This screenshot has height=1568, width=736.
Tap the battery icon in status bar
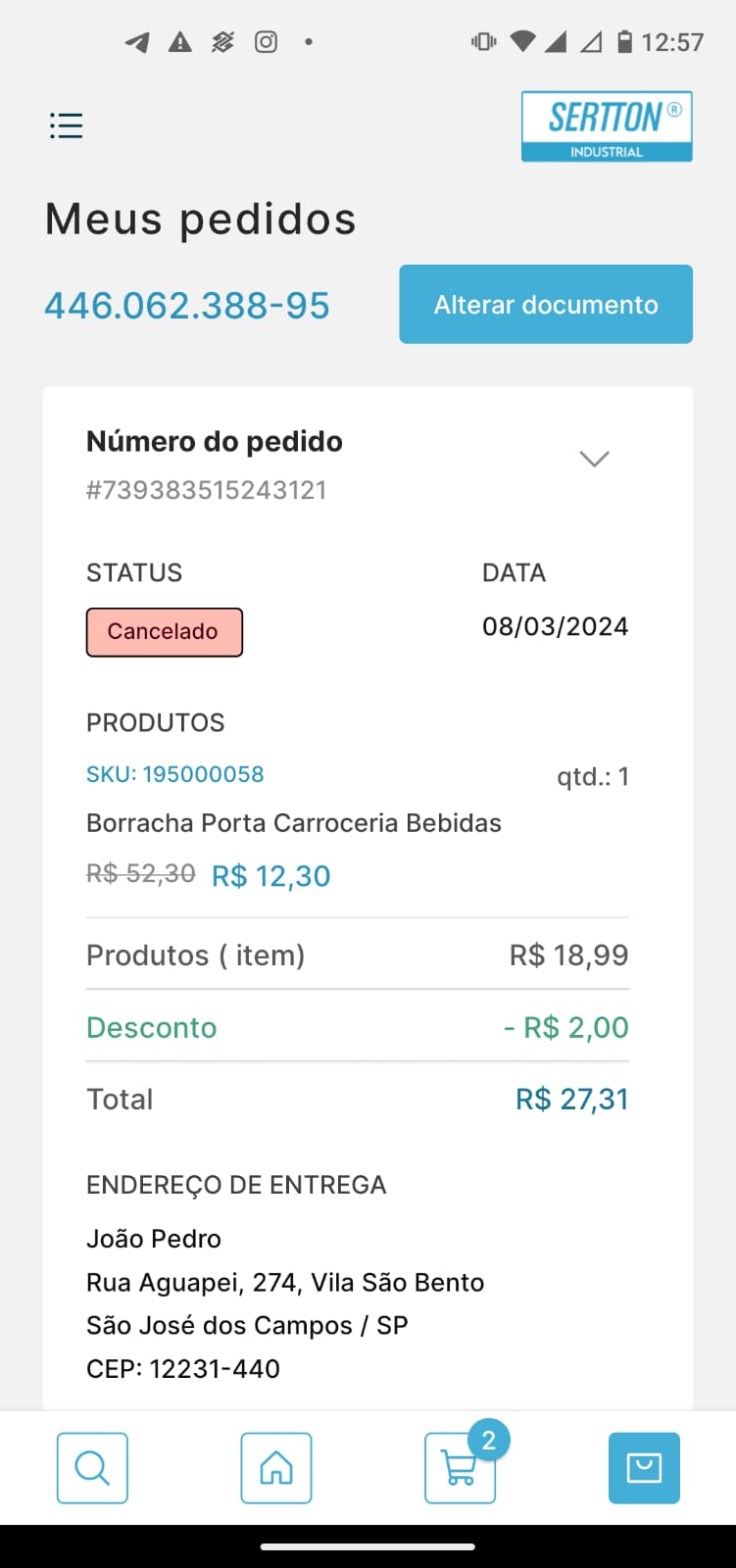pyautogui.click(x=624, y=42)
